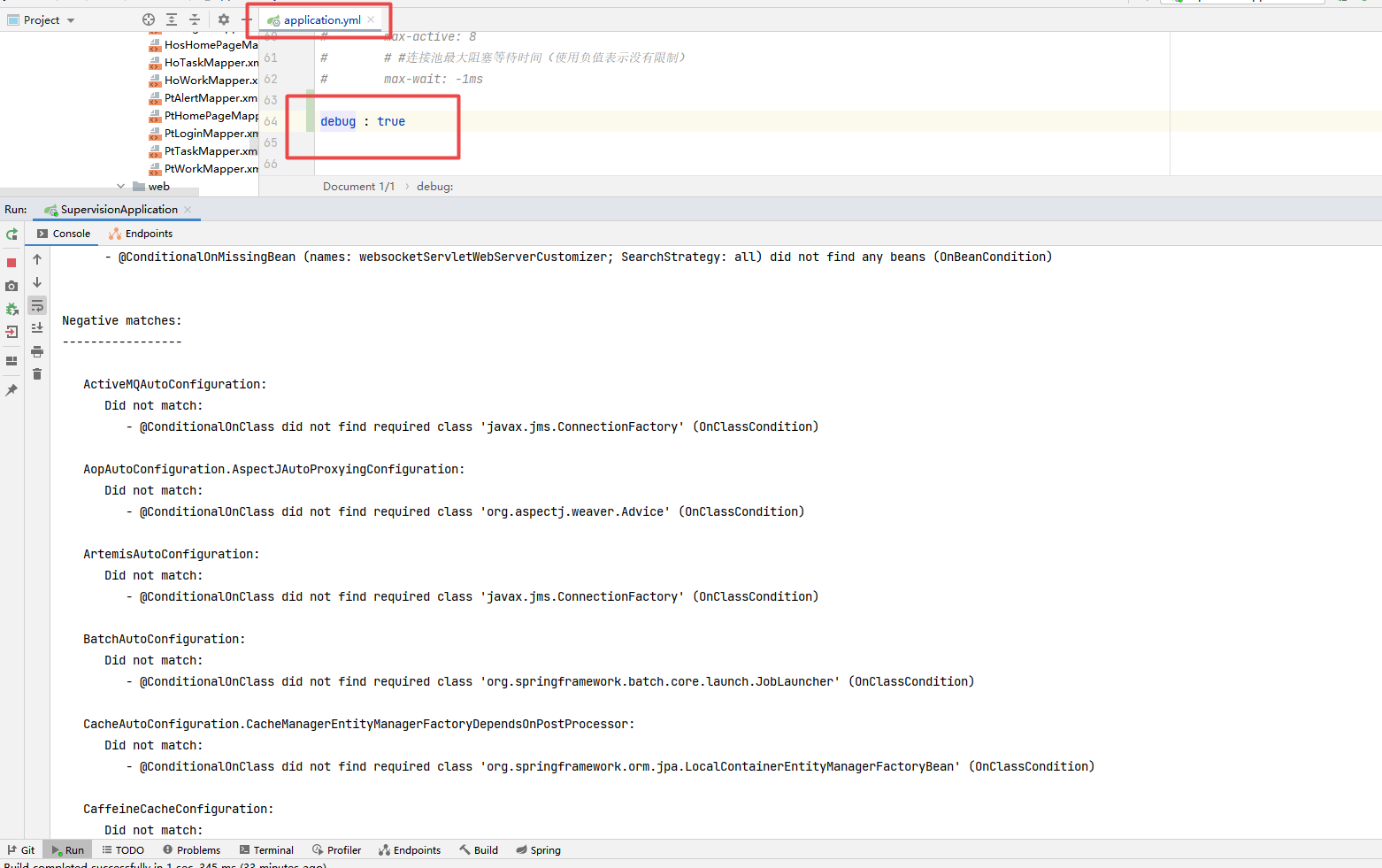The image size is (1382, 868).
Task: Open PtAlertMapper.xml in project tree
Action: 203,97
